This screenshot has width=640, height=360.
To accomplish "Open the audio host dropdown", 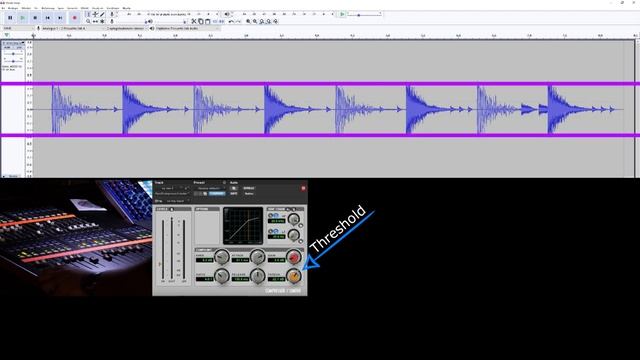I will pos(18,28).
